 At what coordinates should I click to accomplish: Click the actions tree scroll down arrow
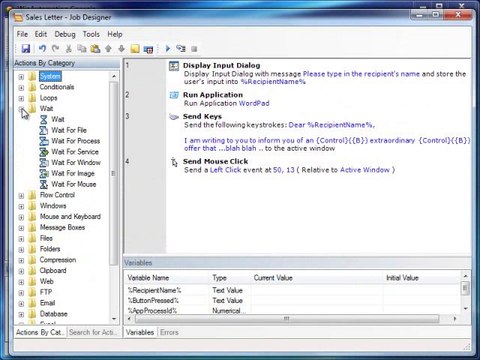tap(114, 319)
